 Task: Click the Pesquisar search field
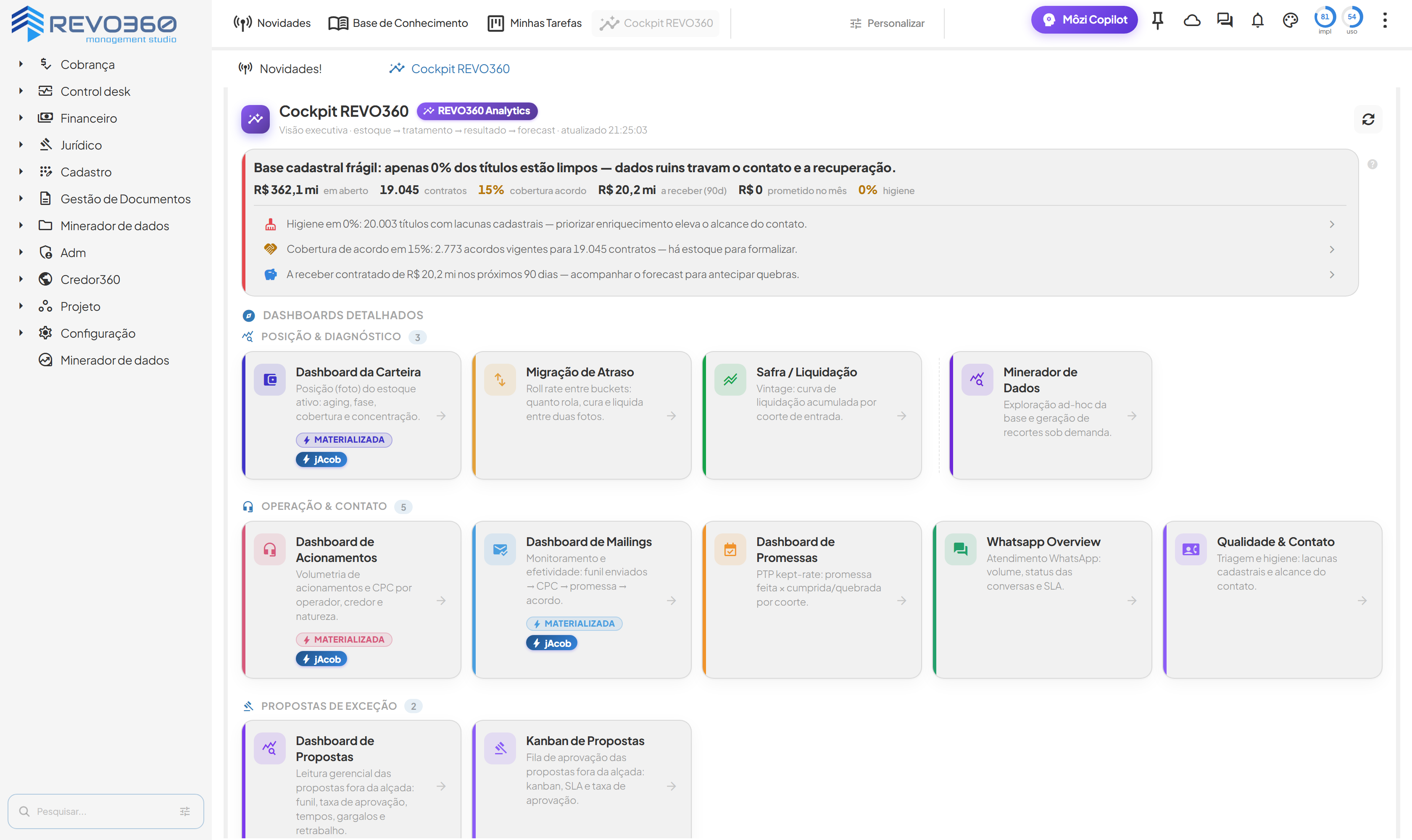click(106, 811)
